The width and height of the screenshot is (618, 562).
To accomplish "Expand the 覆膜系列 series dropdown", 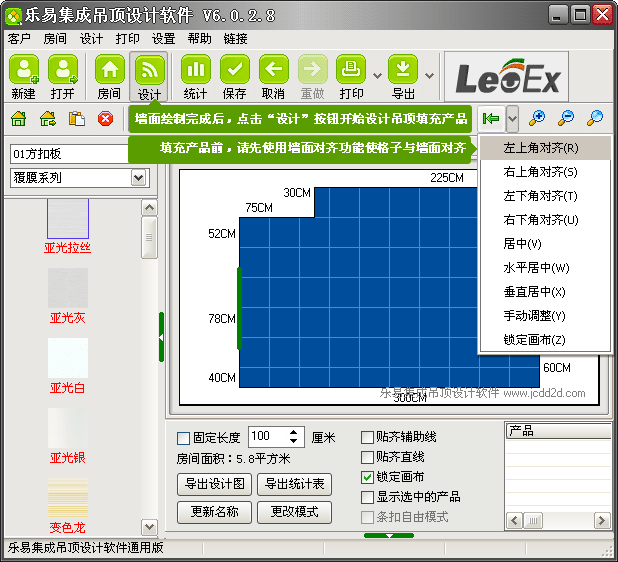I will tap(138, 178).
